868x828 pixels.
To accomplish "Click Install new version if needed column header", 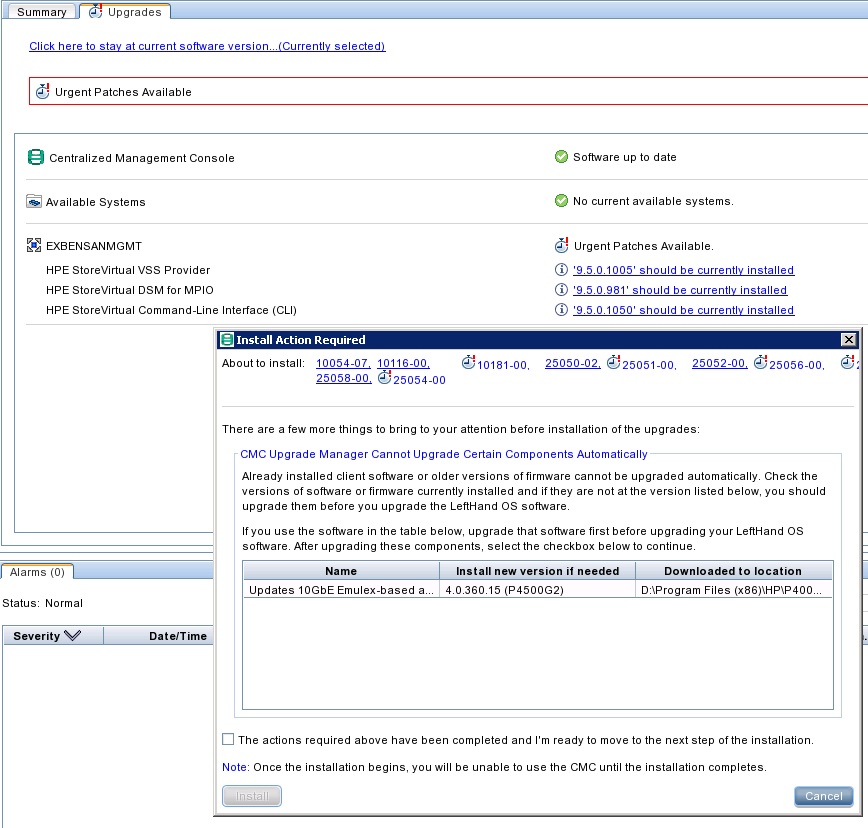I will point(538,571).
